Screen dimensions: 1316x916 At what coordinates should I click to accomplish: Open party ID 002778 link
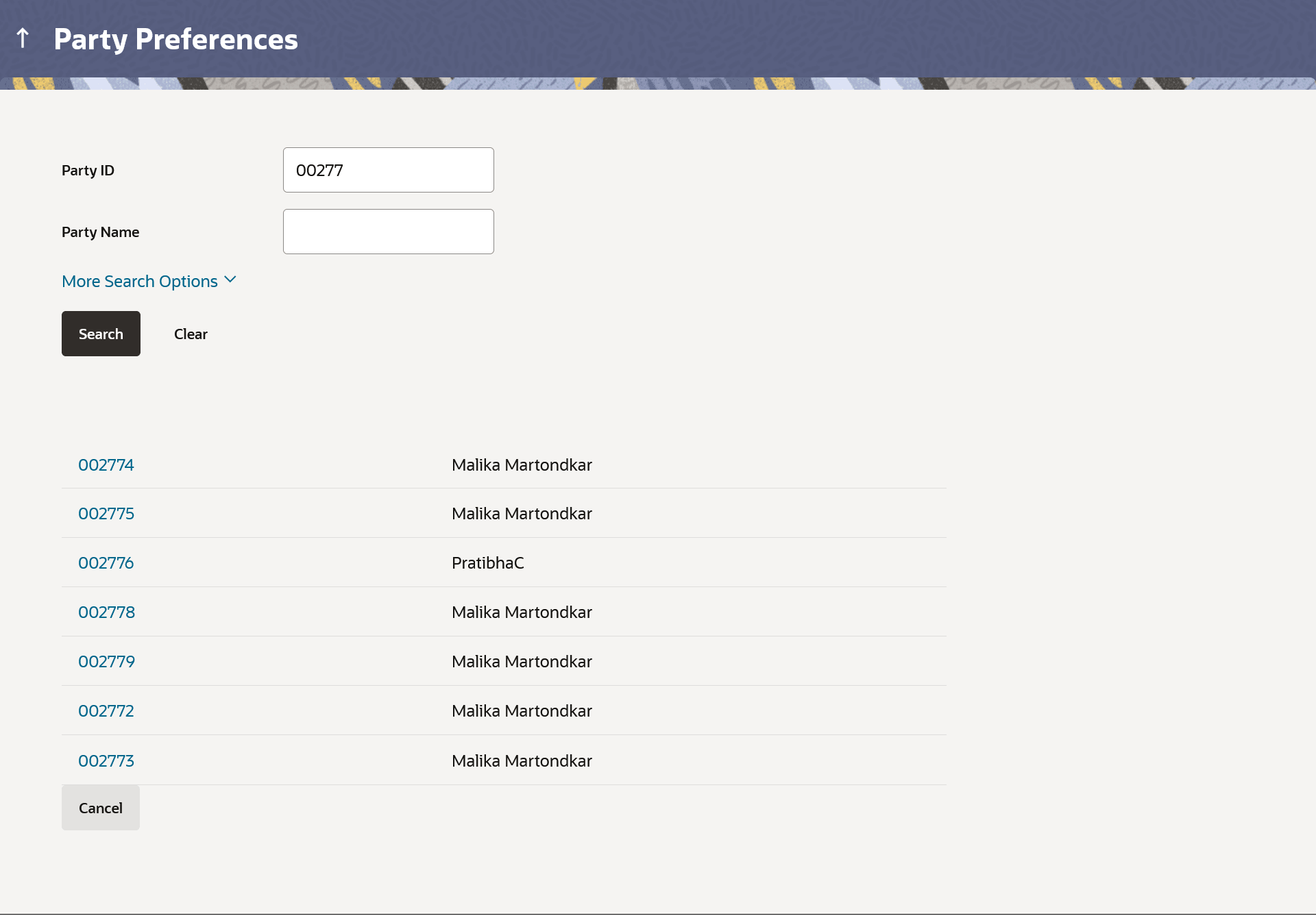click(106, 612)
